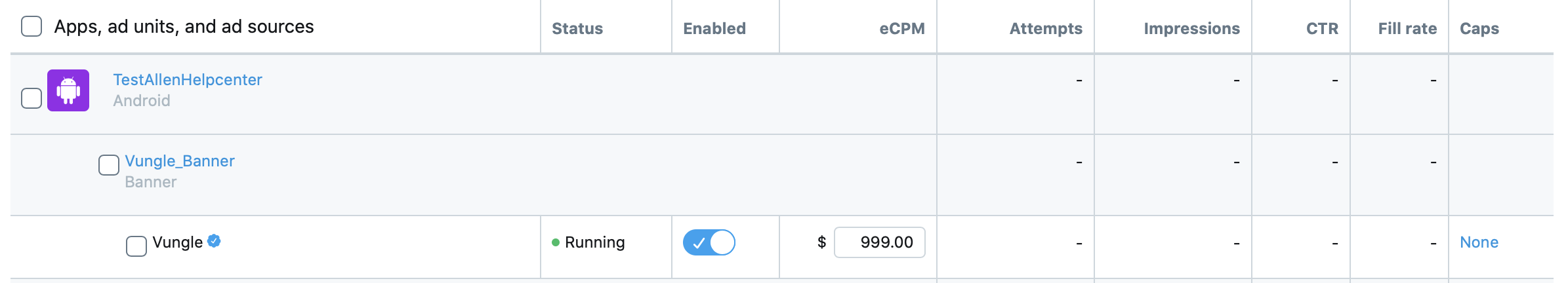Select the Vungle_Banner ad unit checkbox
1568x283 pixels.
(109, 165)
